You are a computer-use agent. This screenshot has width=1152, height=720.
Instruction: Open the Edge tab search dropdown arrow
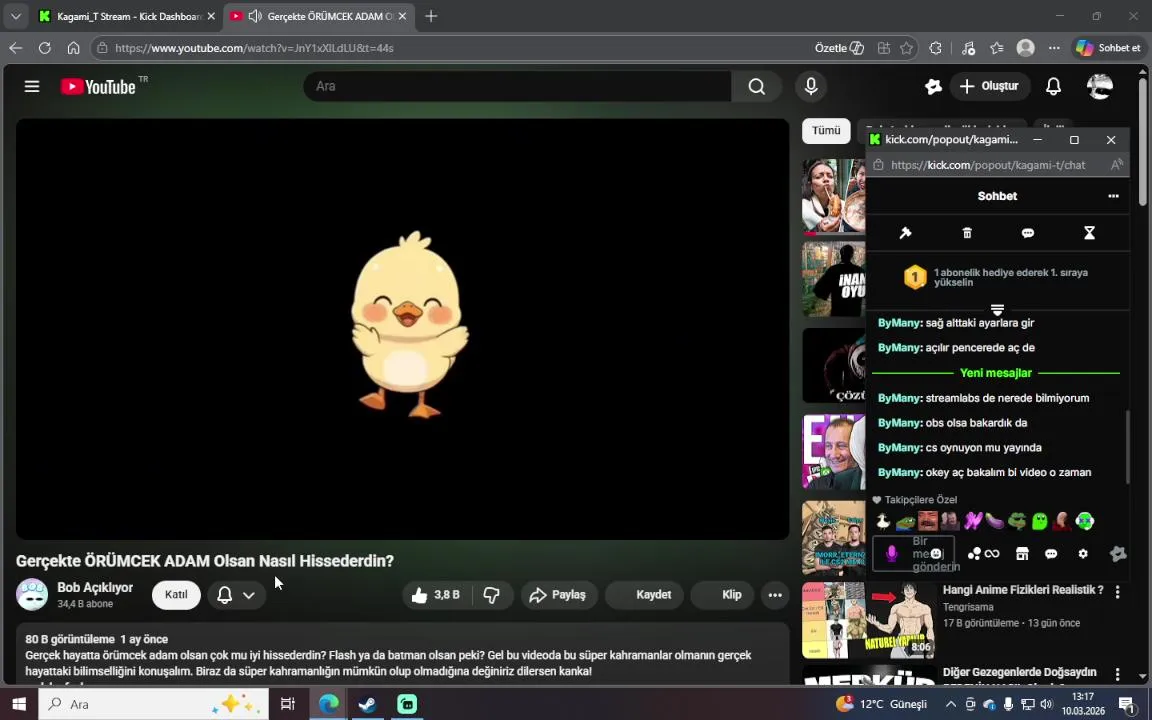[15, 16]
